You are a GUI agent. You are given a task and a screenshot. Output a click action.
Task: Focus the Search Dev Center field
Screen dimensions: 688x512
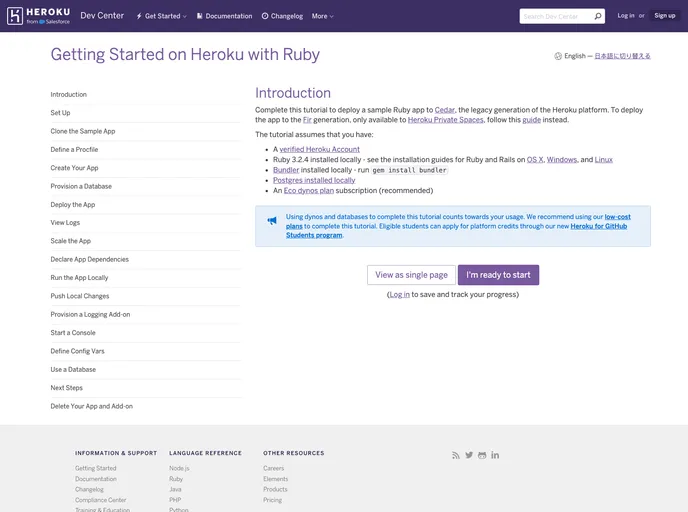point(555,16)
